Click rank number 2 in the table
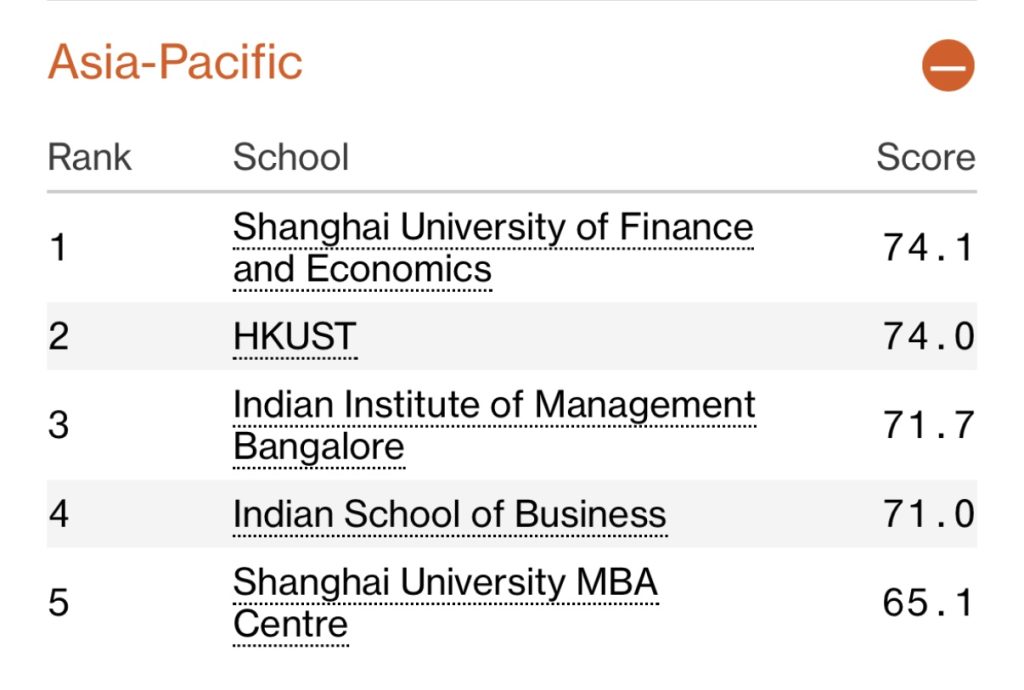 click(59, 337)
